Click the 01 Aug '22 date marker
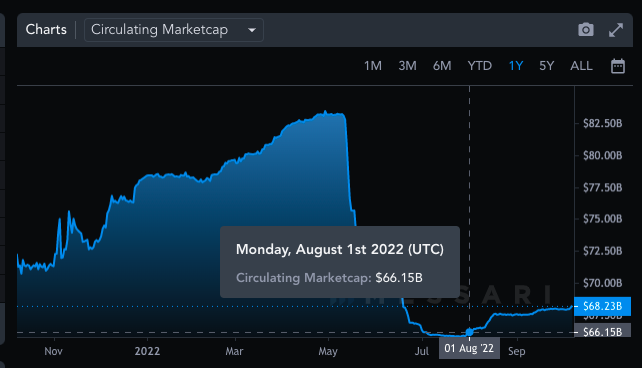The image size is (642, 368). (469, 348)
